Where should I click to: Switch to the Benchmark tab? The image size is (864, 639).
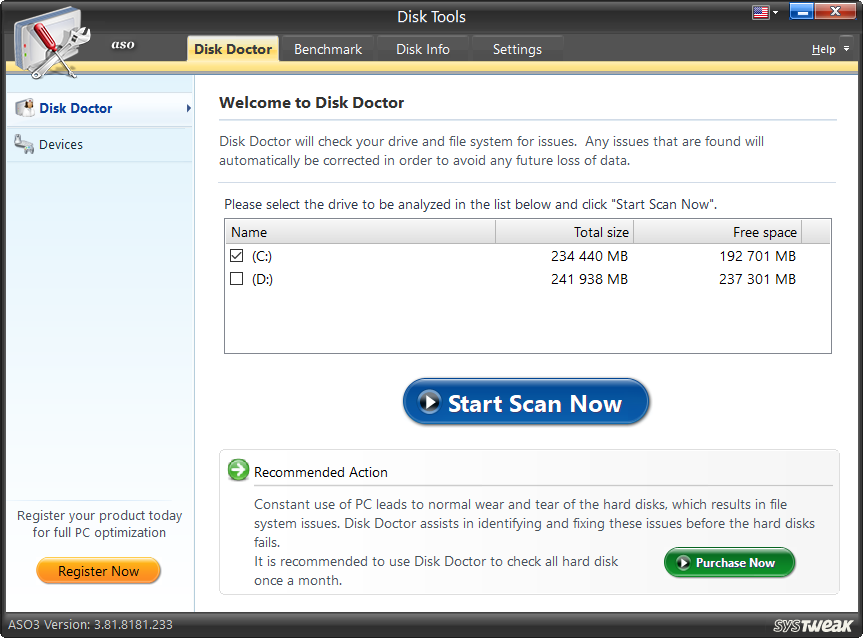pyautogui.click(x=327, y=48)
